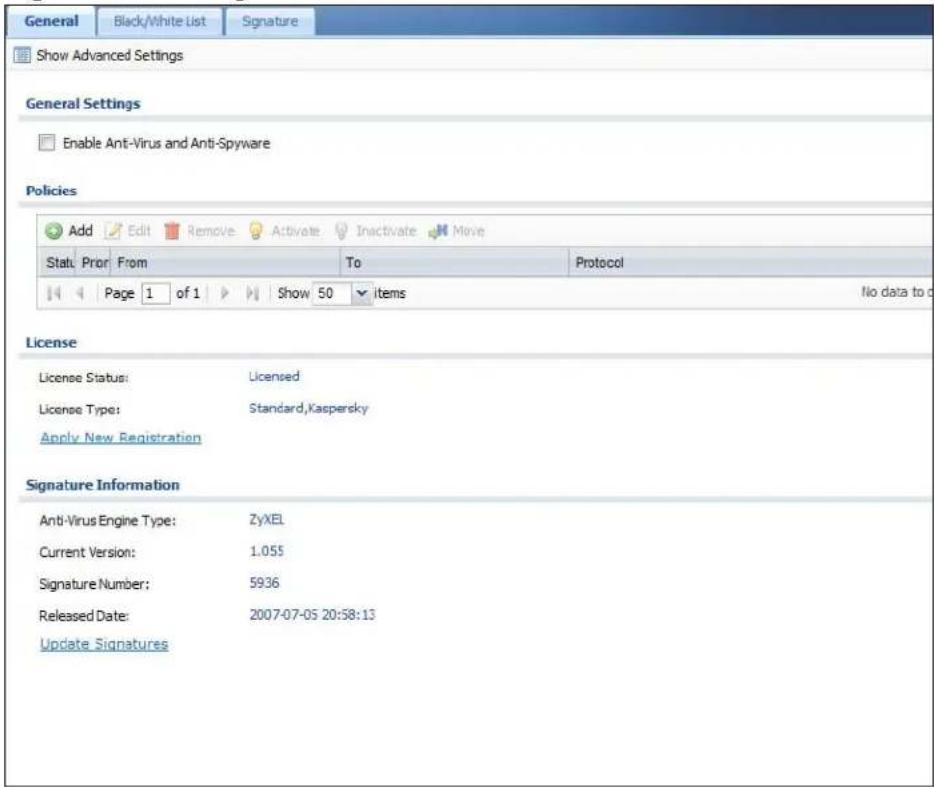Image resolution: width=934 pixels, height=787 pixels.
Task: Click the Move policy icon
Action: (438, 231)
